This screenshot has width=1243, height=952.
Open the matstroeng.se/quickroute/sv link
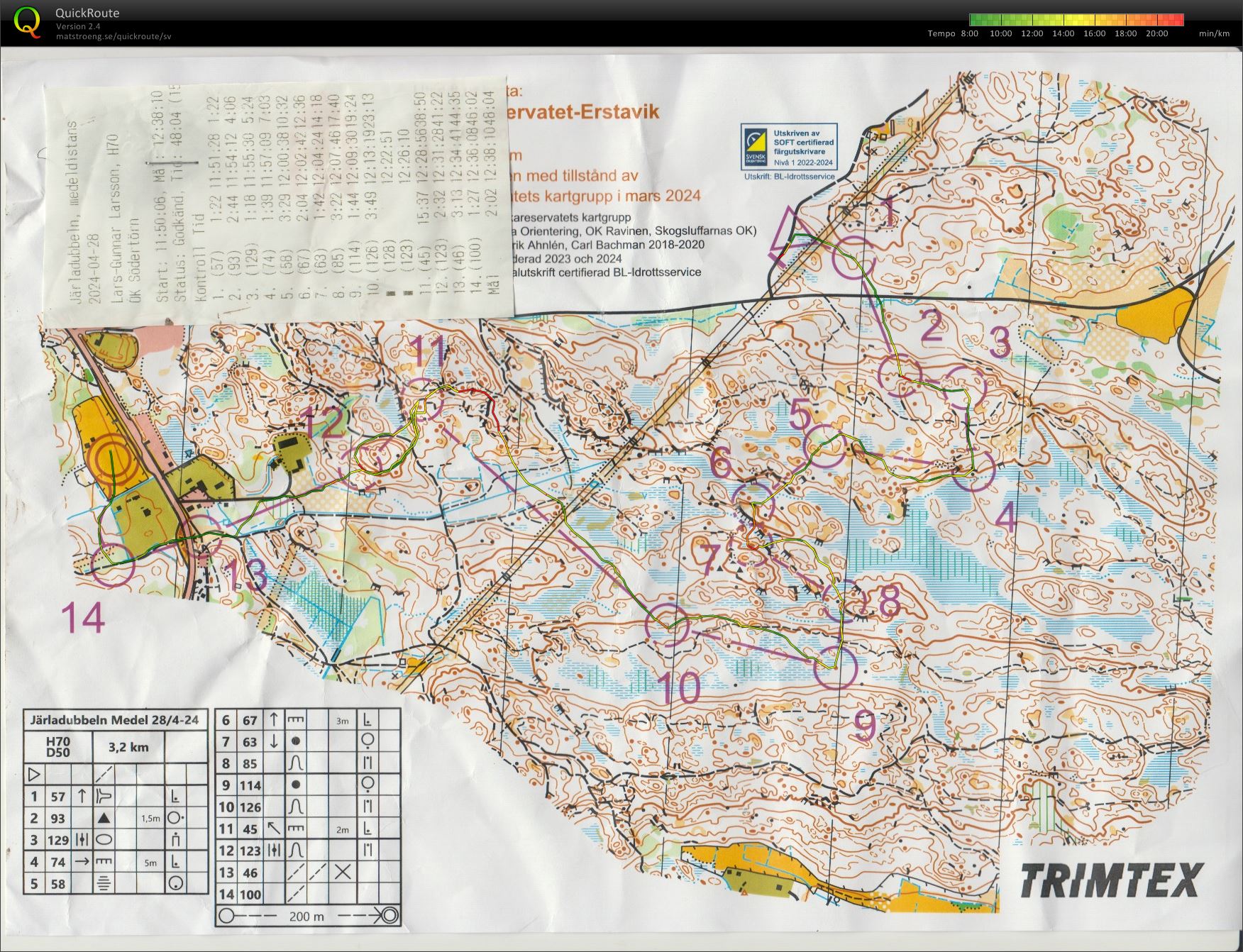pos(114,37)
